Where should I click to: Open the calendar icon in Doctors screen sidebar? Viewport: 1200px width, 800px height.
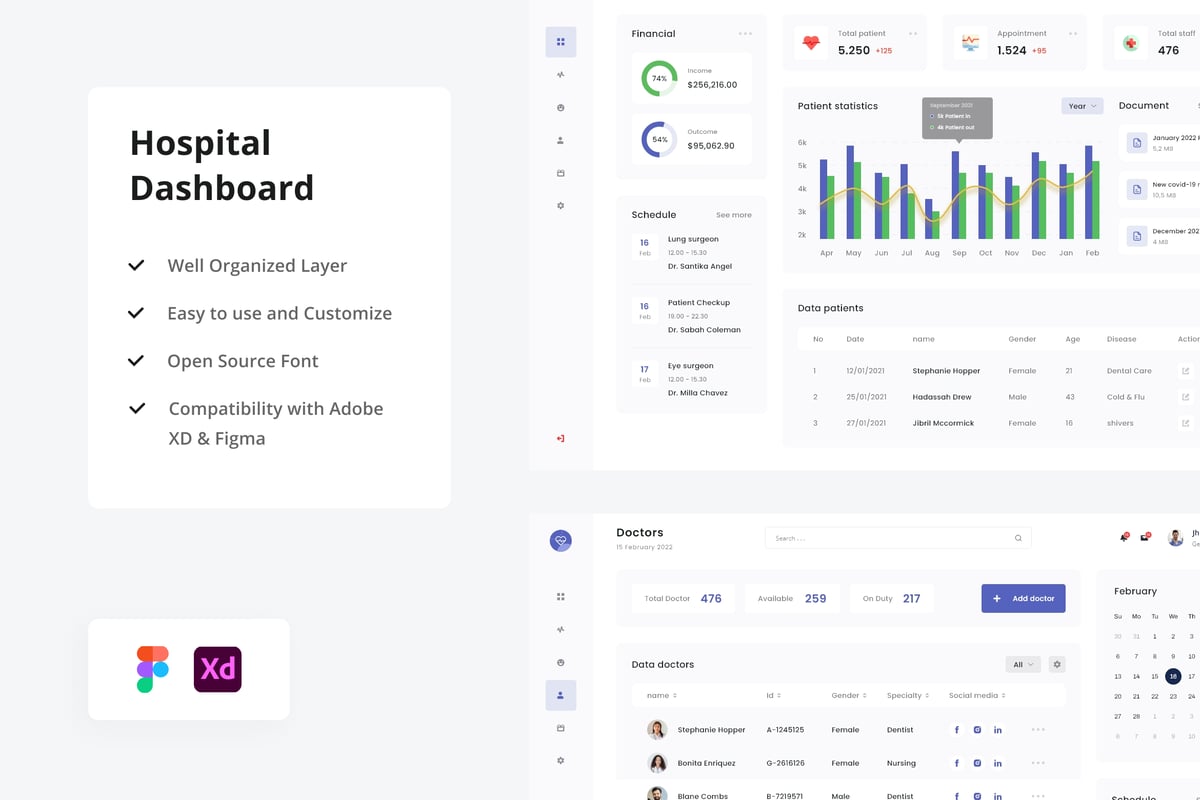(x=560, y=728)
